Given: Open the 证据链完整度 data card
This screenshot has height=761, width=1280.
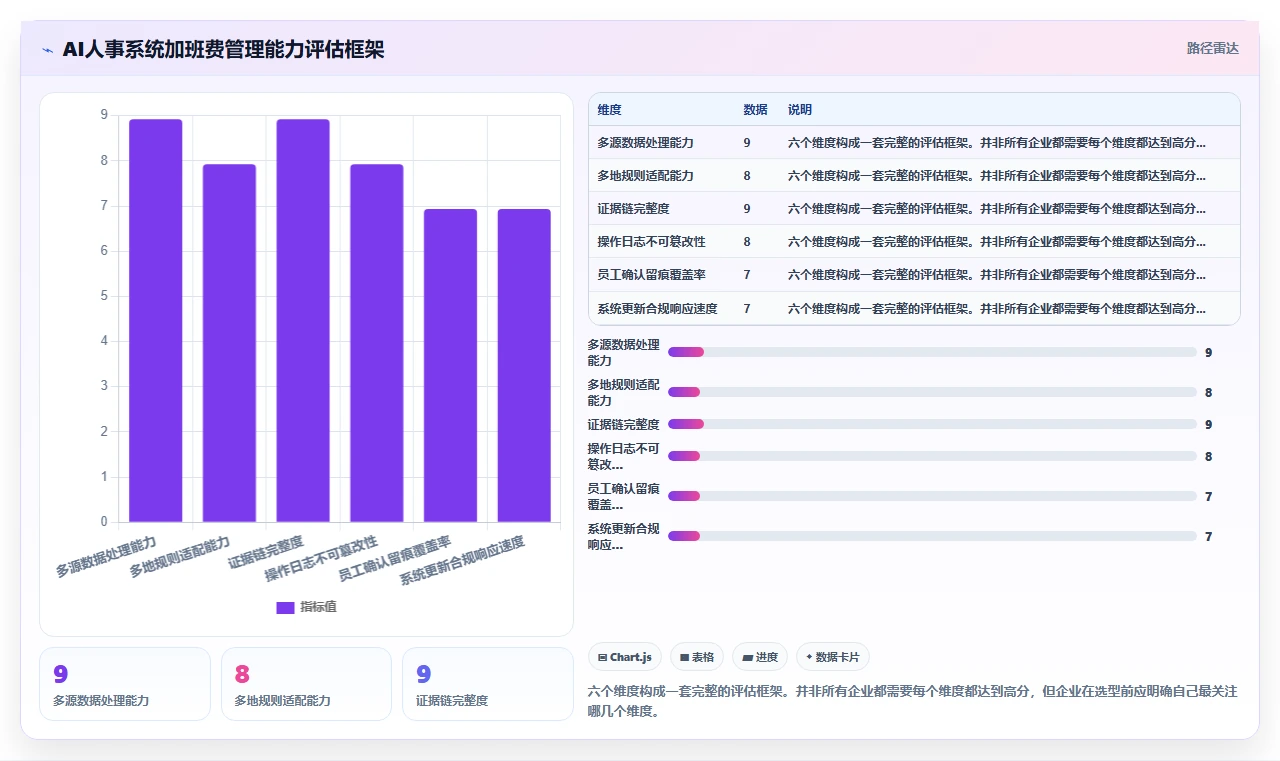Looking at the screenshot, I should pyautogui.click(x=488, y=684).
